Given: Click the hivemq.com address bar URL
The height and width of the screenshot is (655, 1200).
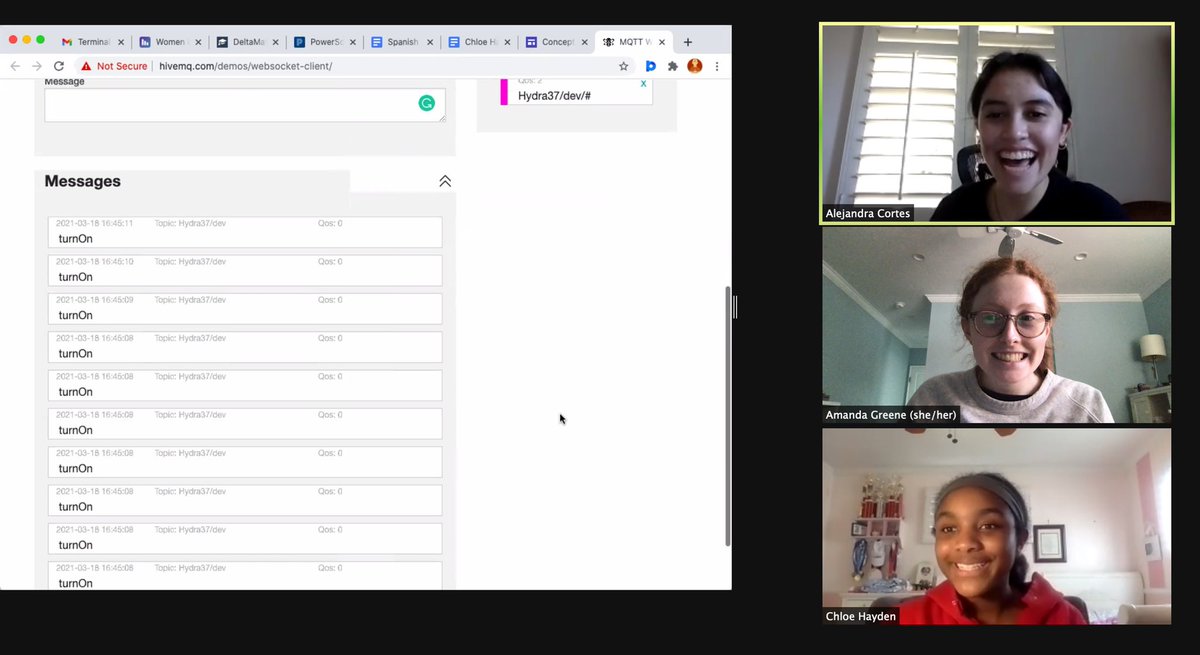Looking at the screenshot, I should pos(245,66).
